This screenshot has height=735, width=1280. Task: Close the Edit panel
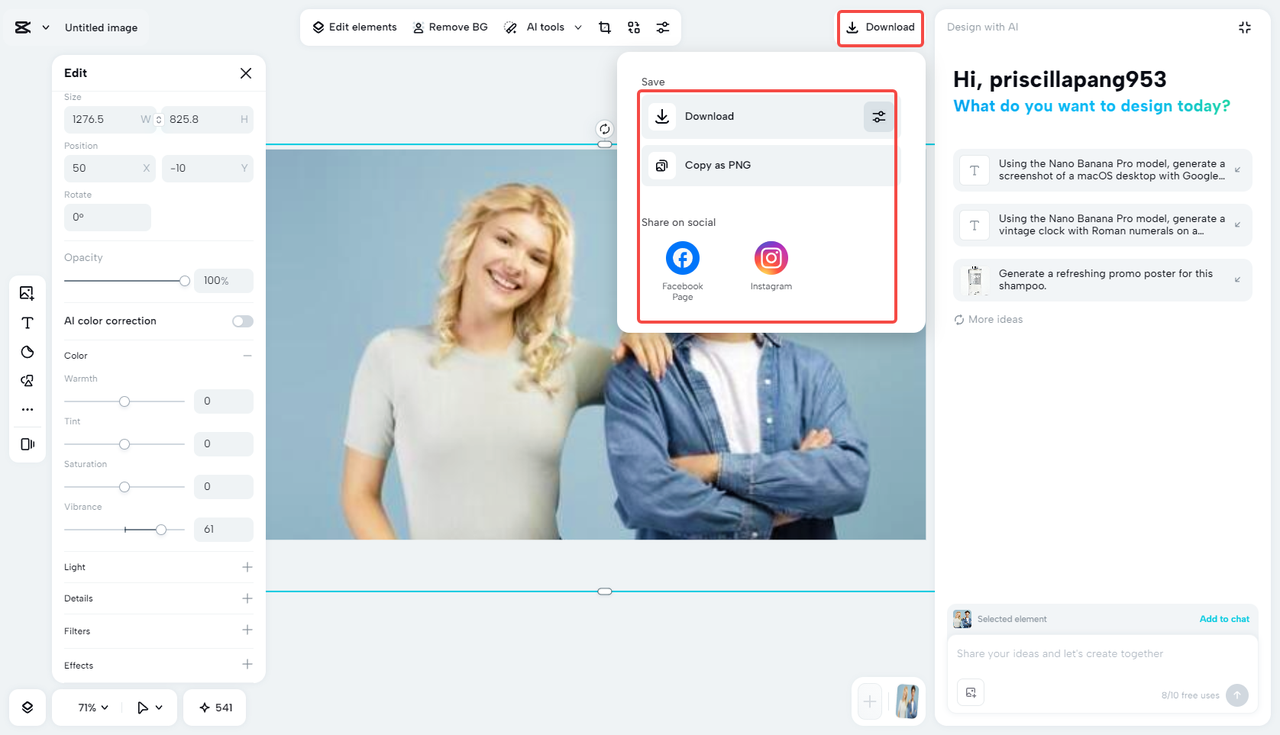pyautogui.click(x=246, y=73)
